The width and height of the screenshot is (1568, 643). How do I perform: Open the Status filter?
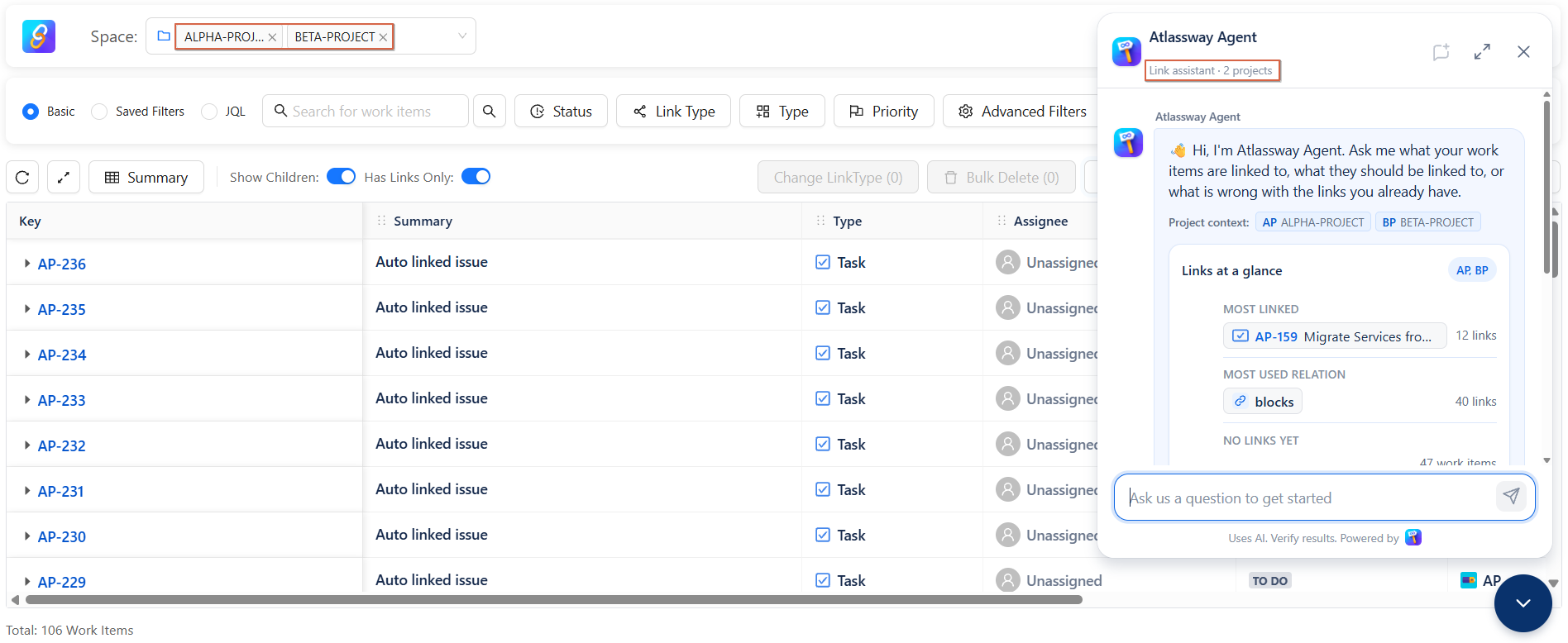click(x=561, y=111)
